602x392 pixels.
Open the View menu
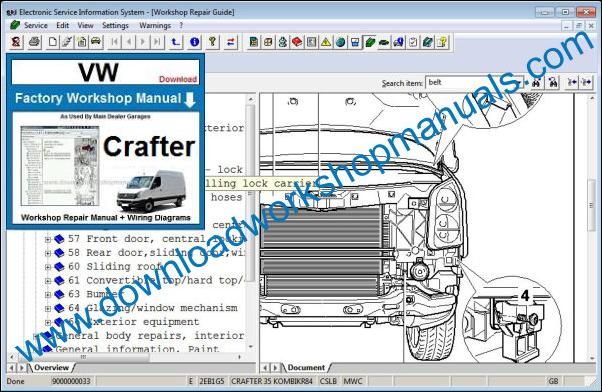pos(85,25)
